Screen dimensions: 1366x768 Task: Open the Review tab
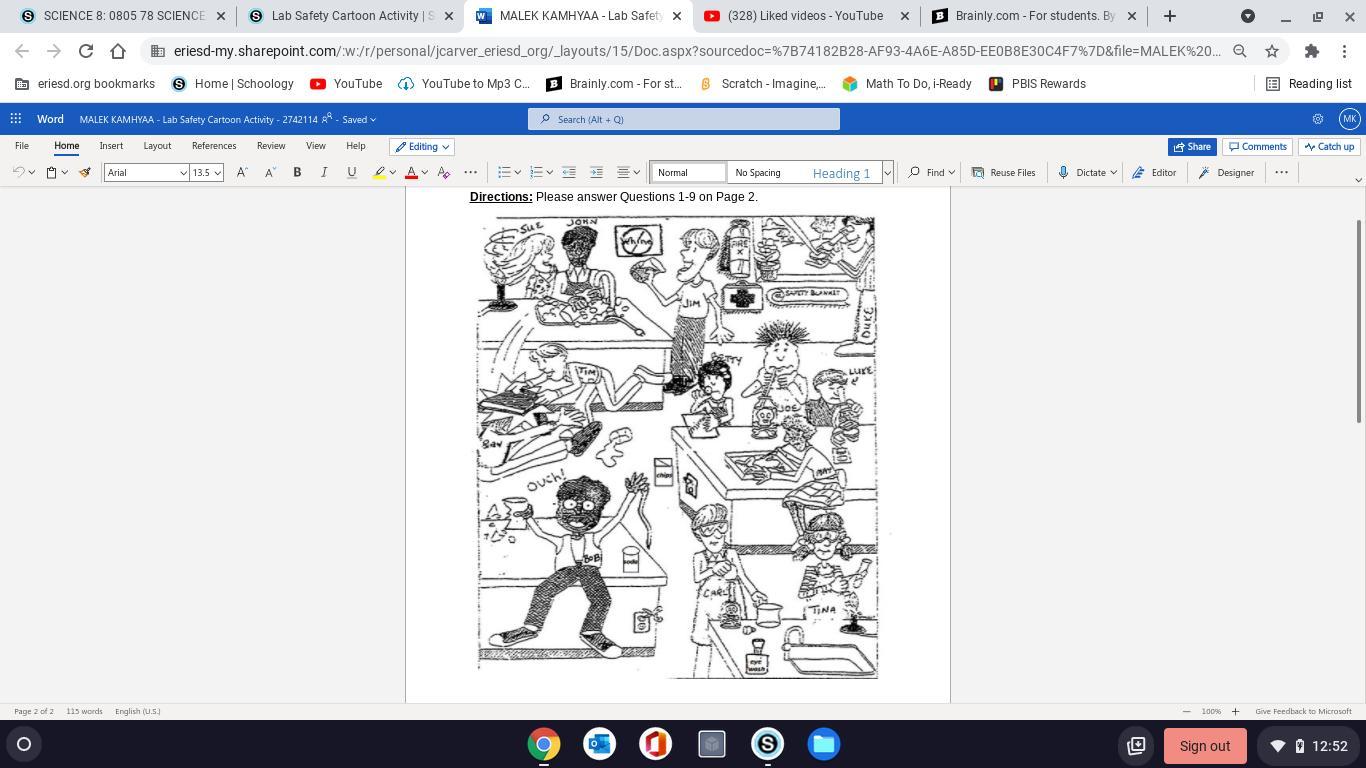[x=271, y=146]
